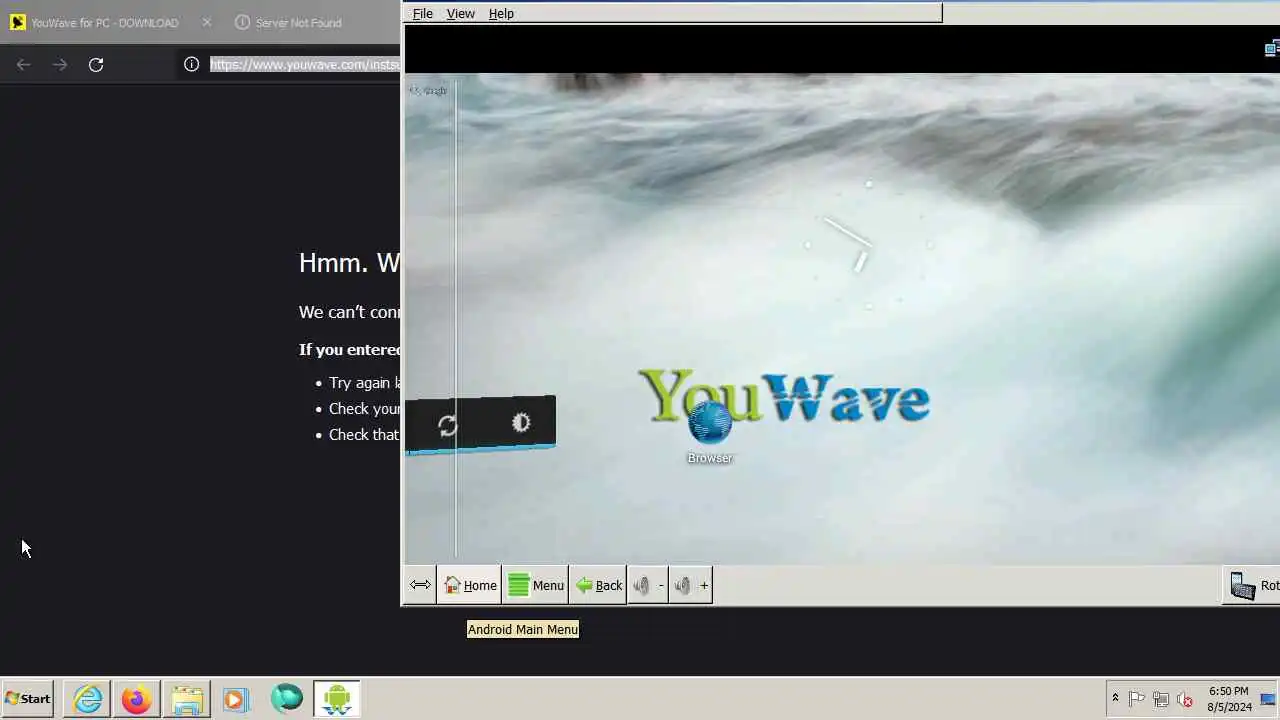The image size is (1280, 720).
Task: Open Firefox from the taskbar
Action: [137, 699]
